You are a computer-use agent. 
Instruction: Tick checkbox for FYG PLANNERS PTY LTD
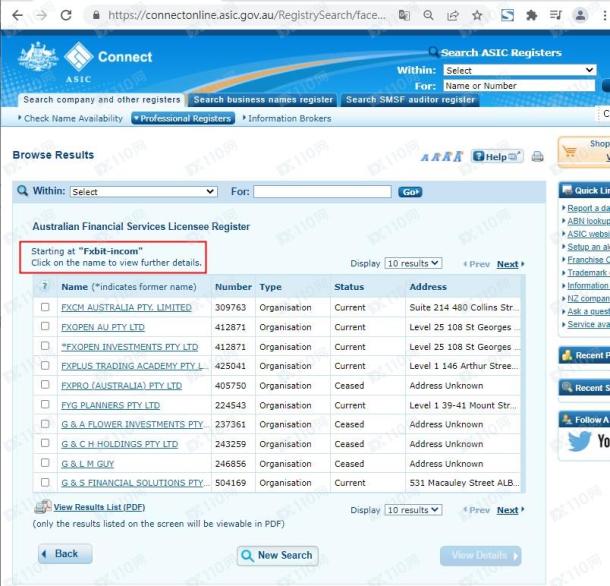click(45, 404)
